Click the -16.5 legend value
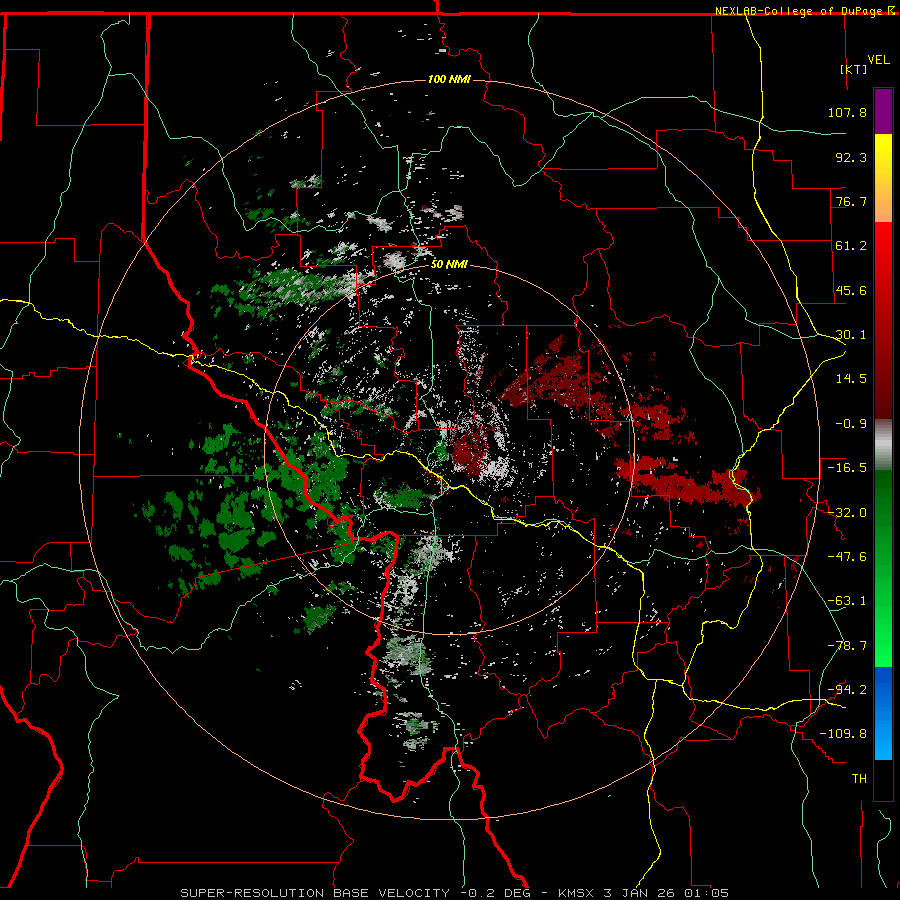 847,468
